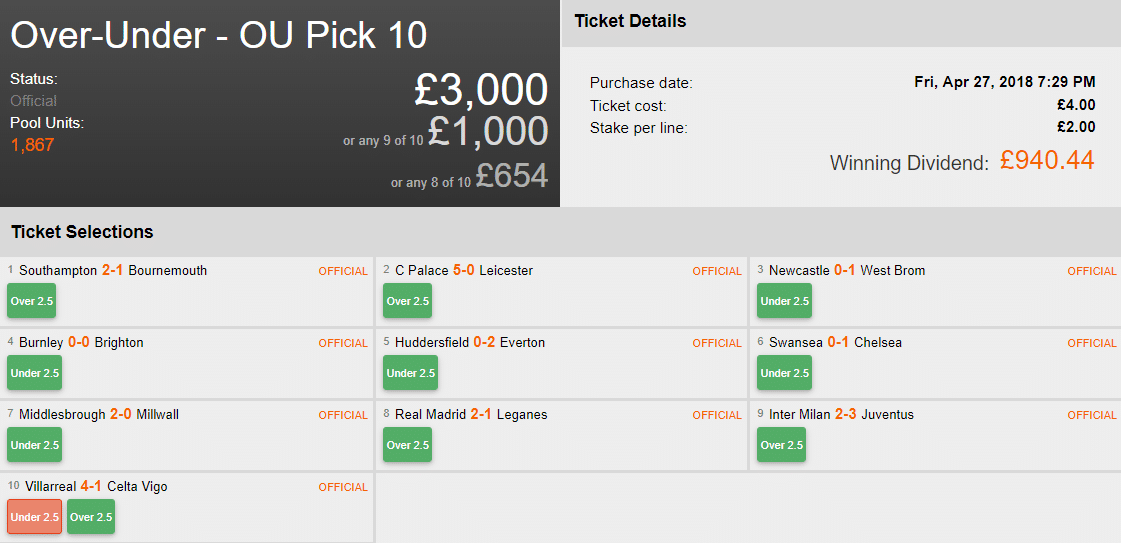Click the 1,867 pool units value
The width and height of the screenshot is (1121, 543).
coord(32,145)
